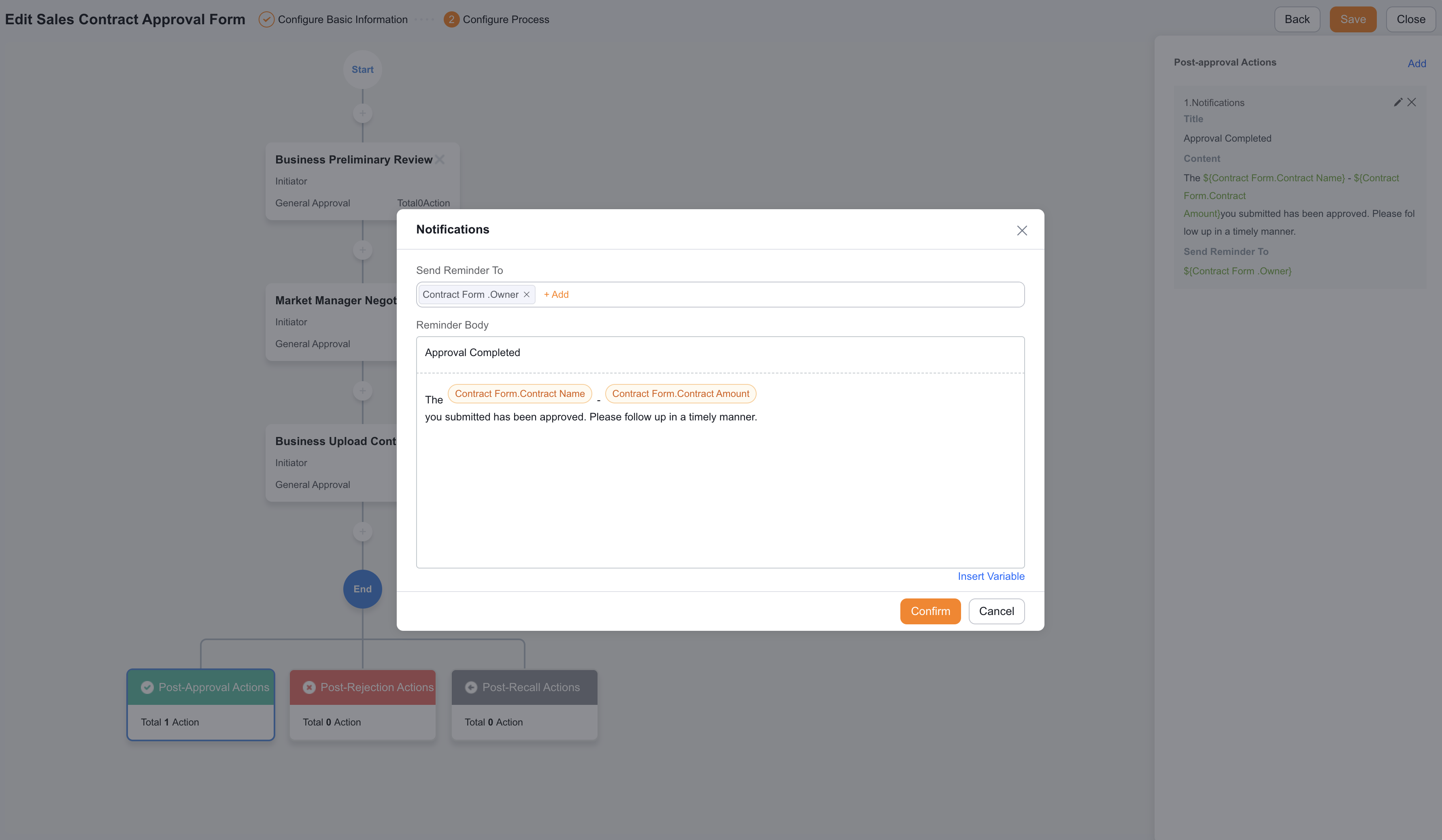Remove Business Preliminary Review node

[x=440, y=159]
